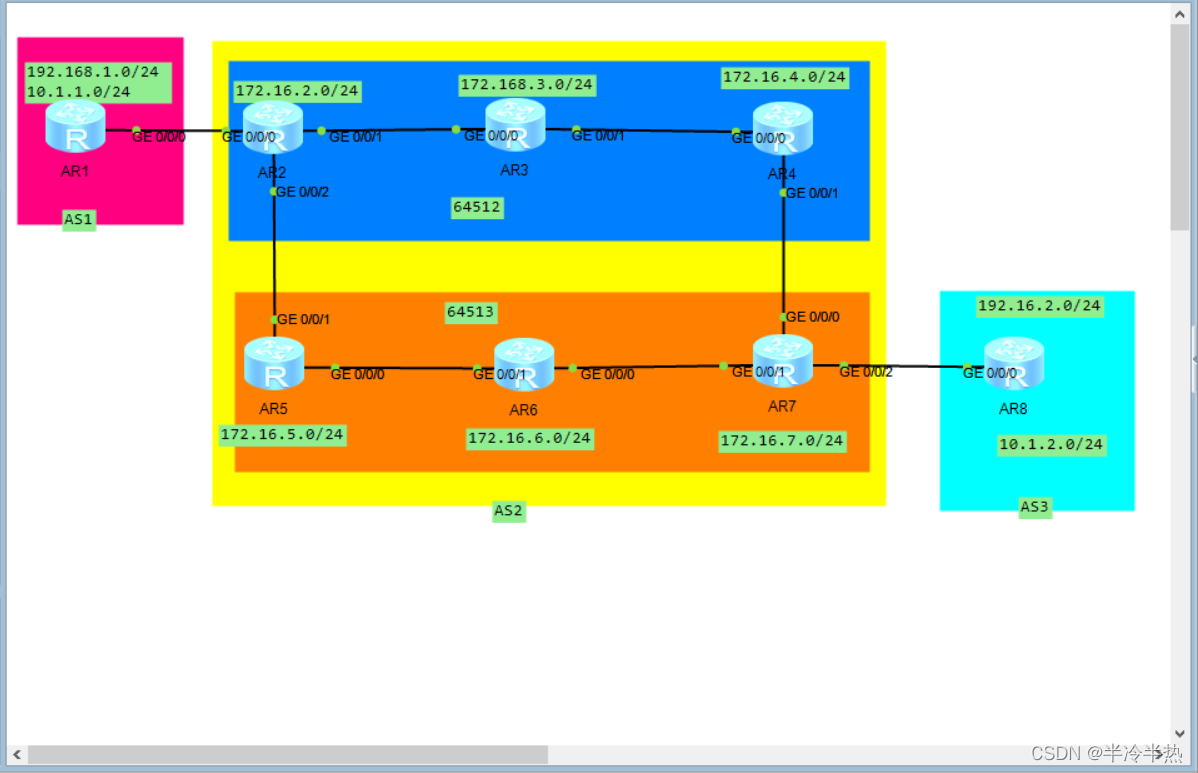Click the 172.16.2.0/24 network label
Viewport: 1198px width, 773px height.
point(297,91)
